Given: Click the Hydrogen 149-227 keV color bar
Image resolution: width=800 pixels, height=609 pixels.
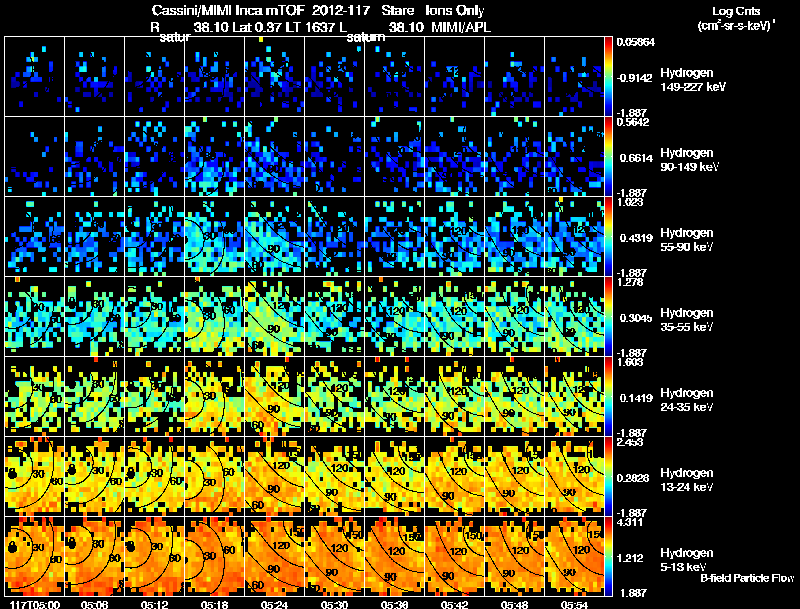Looking at the screenshot, I should tap(608, 77).
